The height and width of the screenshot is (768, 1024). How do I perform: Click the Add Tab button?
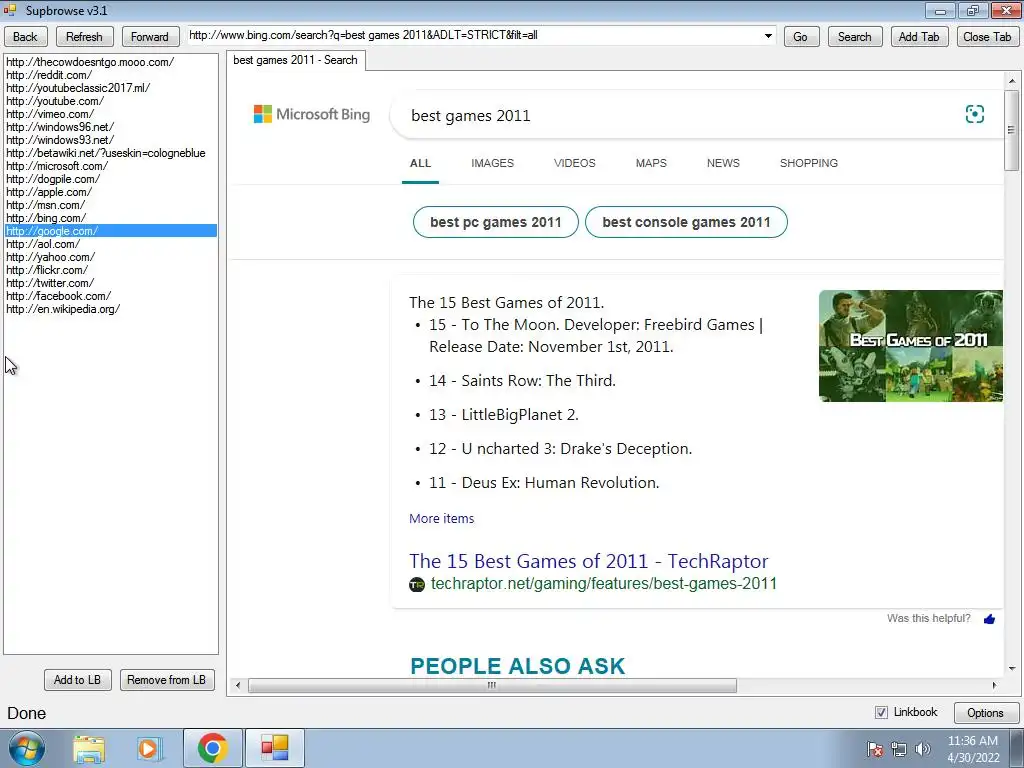(x=919, y=37)
